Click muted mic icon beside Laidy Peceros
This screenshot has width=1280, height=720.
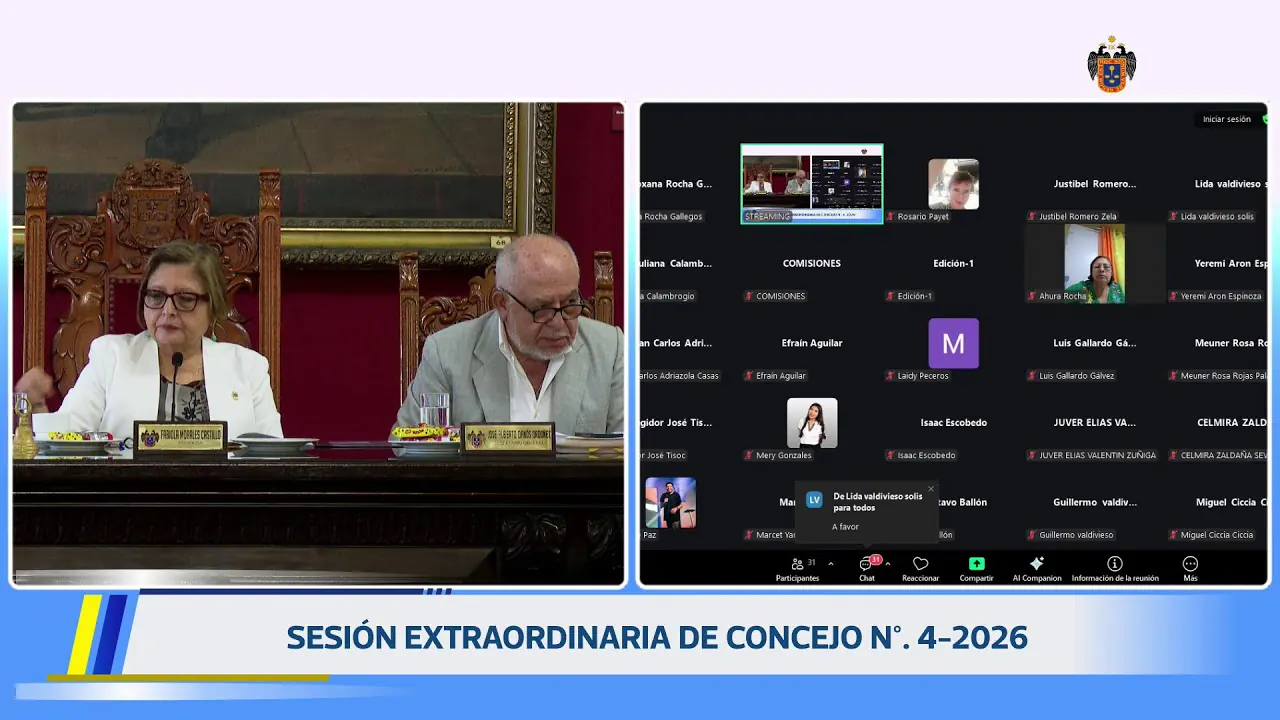(890, 376)
